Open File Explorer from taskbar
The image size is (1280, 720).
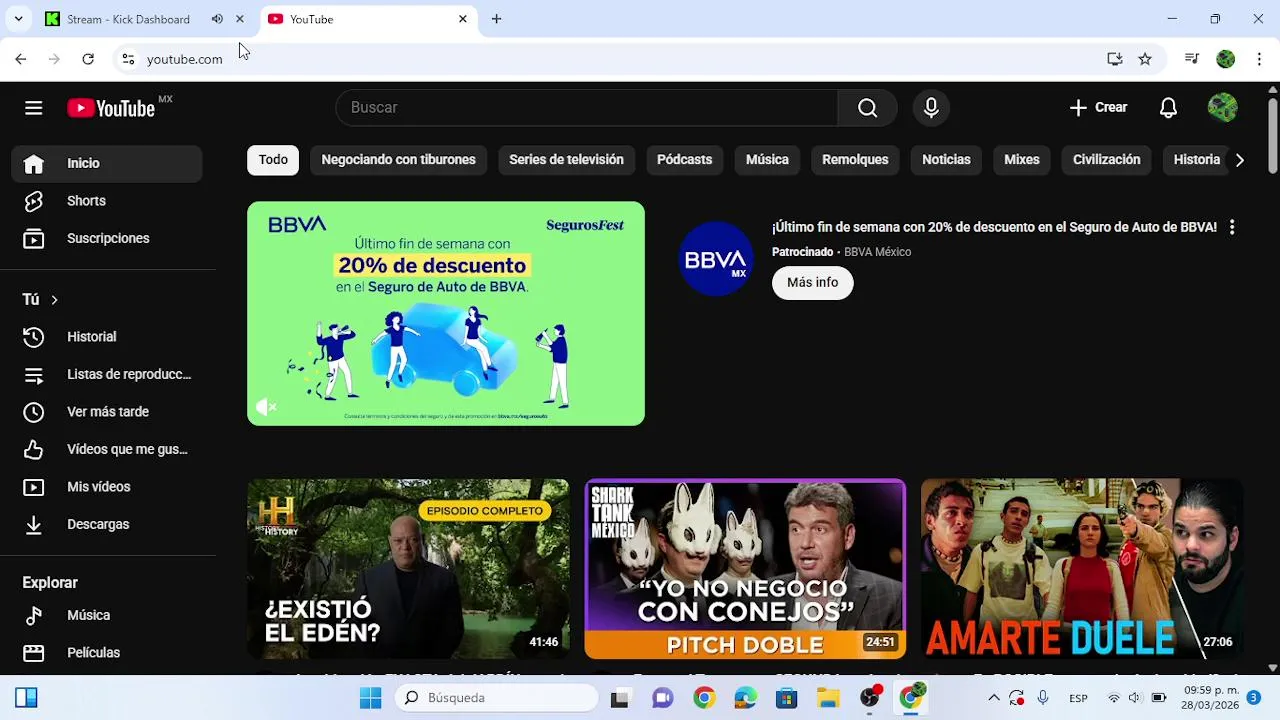coord(828,698)
